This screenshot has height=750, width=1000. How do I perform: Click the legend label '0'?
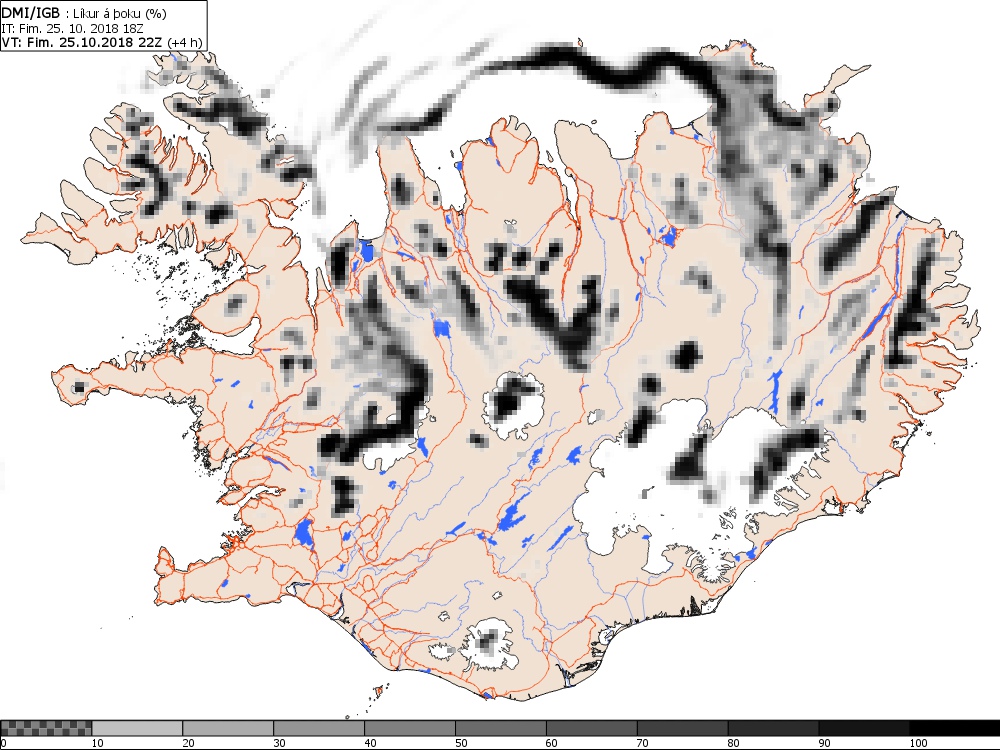(3, 743)
